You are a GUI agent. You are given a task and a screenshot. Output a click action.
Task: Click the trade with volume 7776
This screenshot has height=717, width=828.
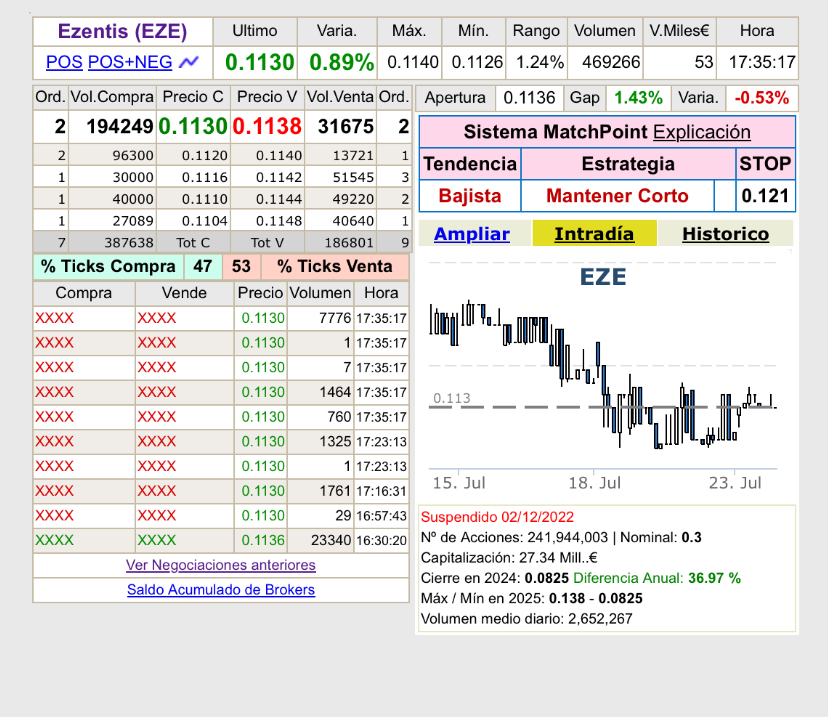pos(335,318)
